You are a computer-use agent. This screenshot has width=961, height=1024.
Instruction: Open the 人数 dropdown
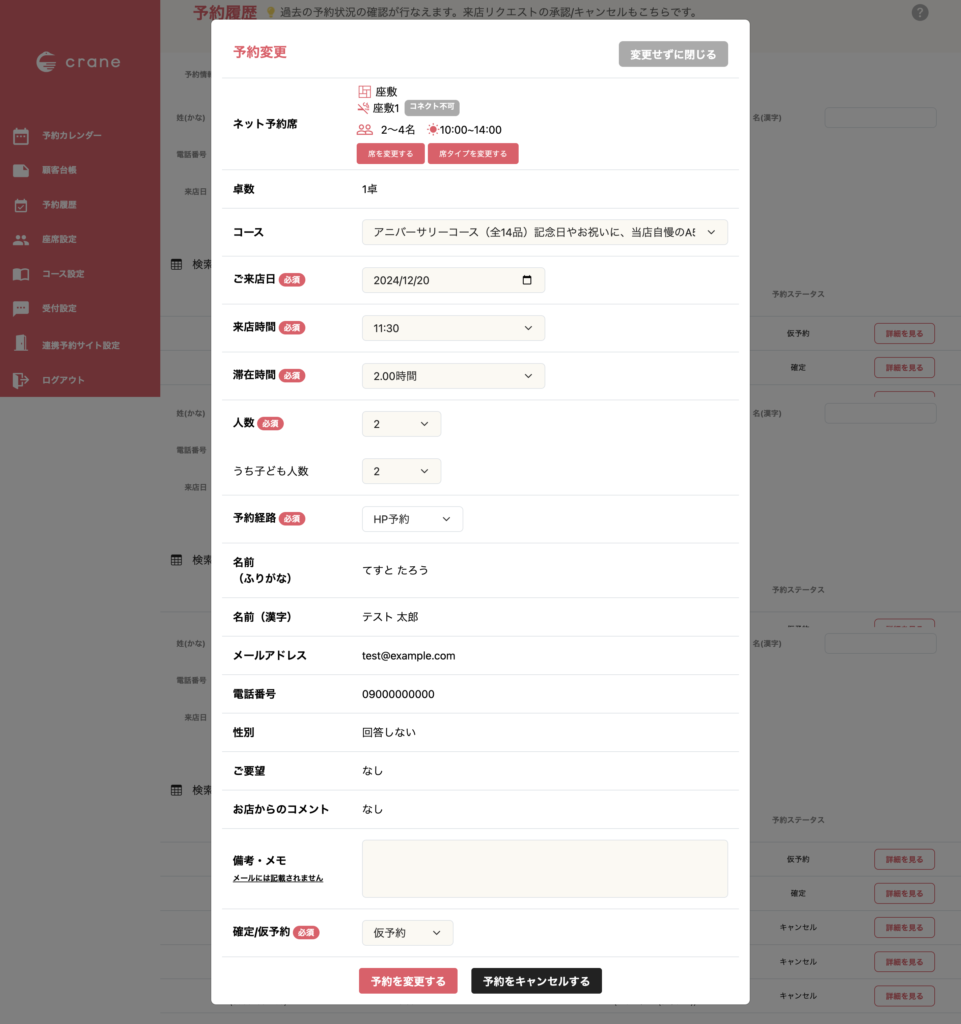pyautogui.click(x=401, y=424)
